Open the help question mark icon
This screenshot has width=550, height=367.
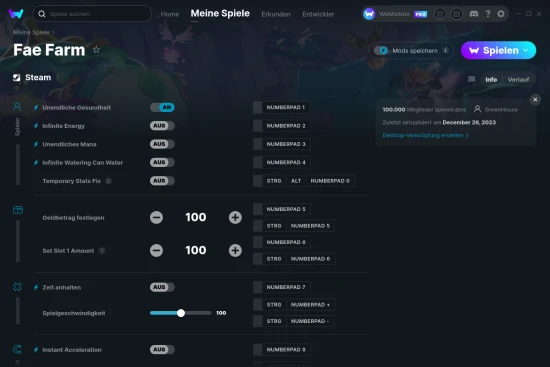coord(488,14)
